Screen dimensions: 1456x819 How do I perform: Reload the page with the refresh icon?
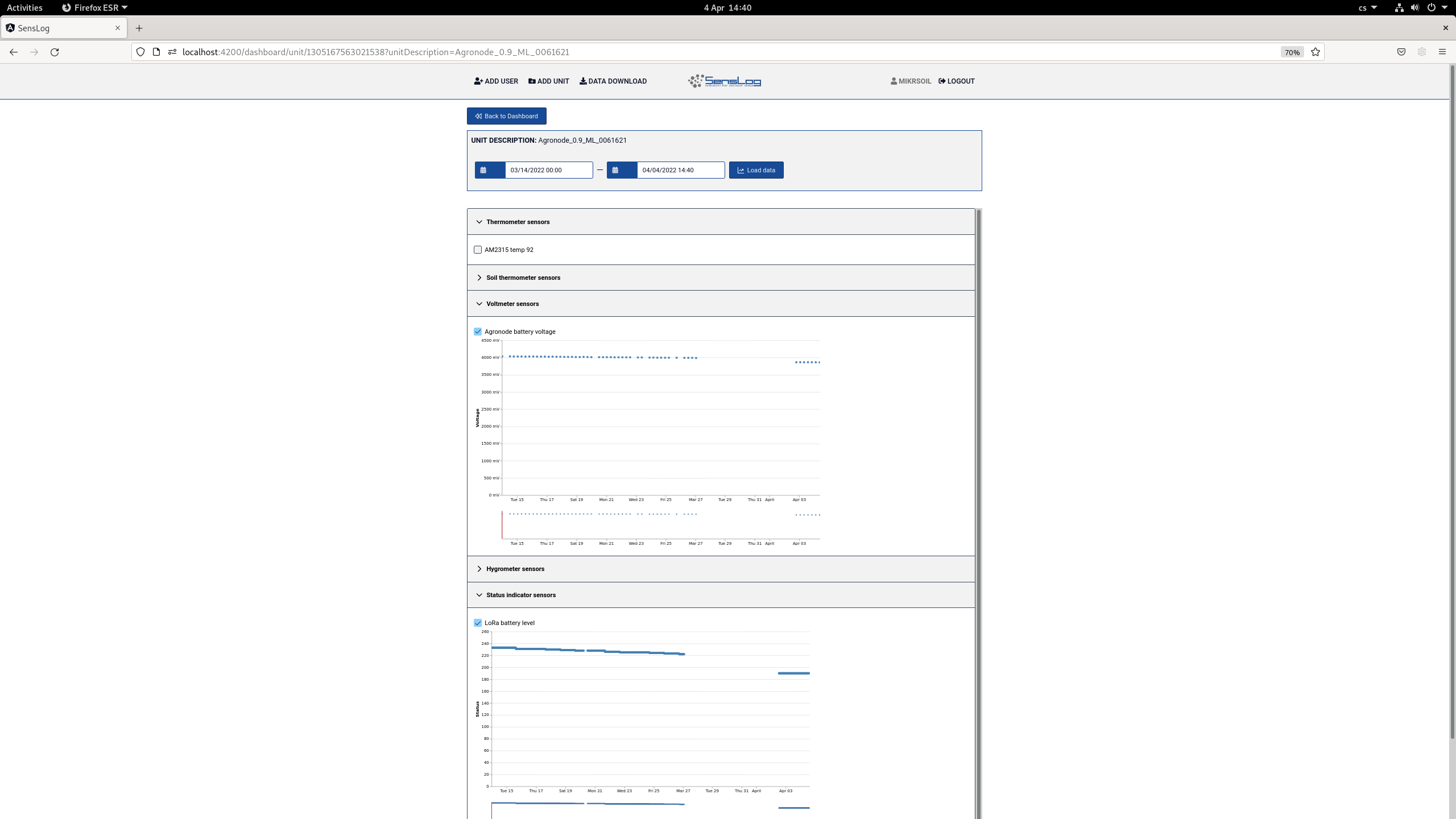point(55,52)
